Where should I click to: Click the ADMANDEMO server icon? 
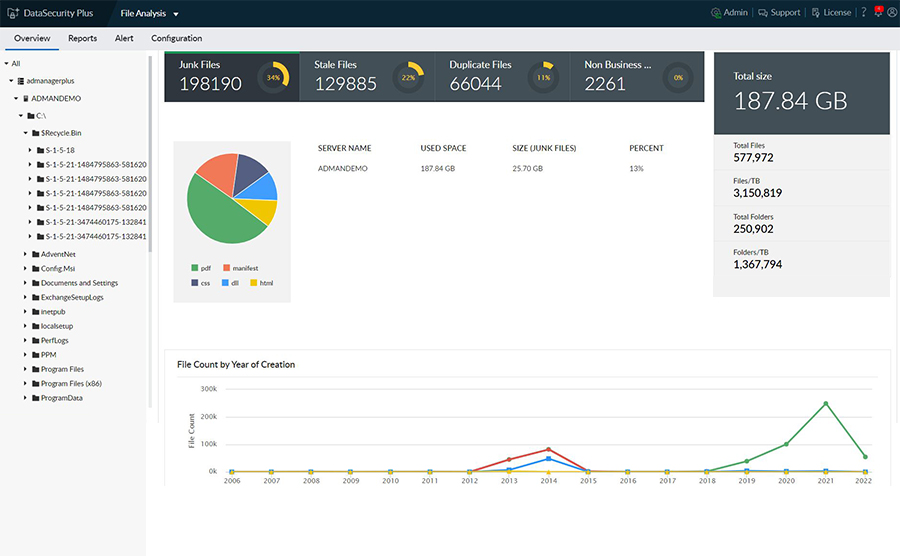click(x=26, y=99)
